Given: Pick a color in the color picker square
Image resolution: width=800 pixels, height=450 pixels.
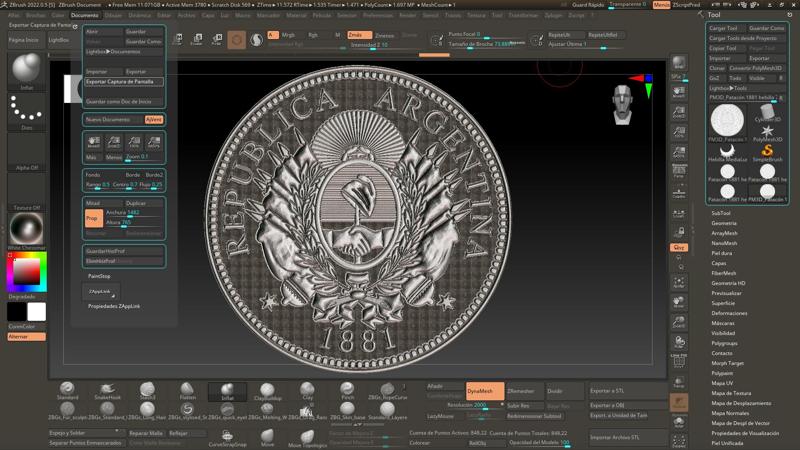Looking at the screenshot, I should pos(27,272).
